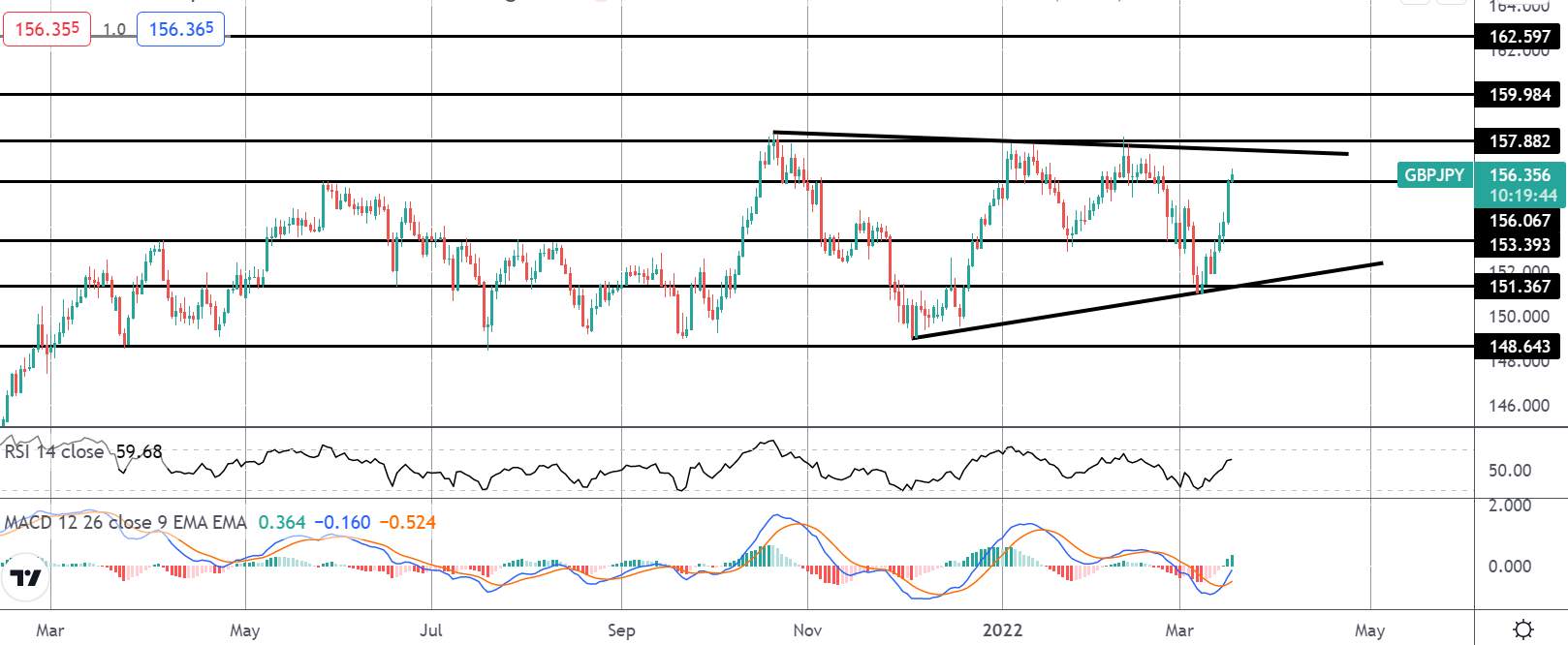Click the 162.597 price level label
This screenshot has width=1568, height=645.
[1520, 37]
